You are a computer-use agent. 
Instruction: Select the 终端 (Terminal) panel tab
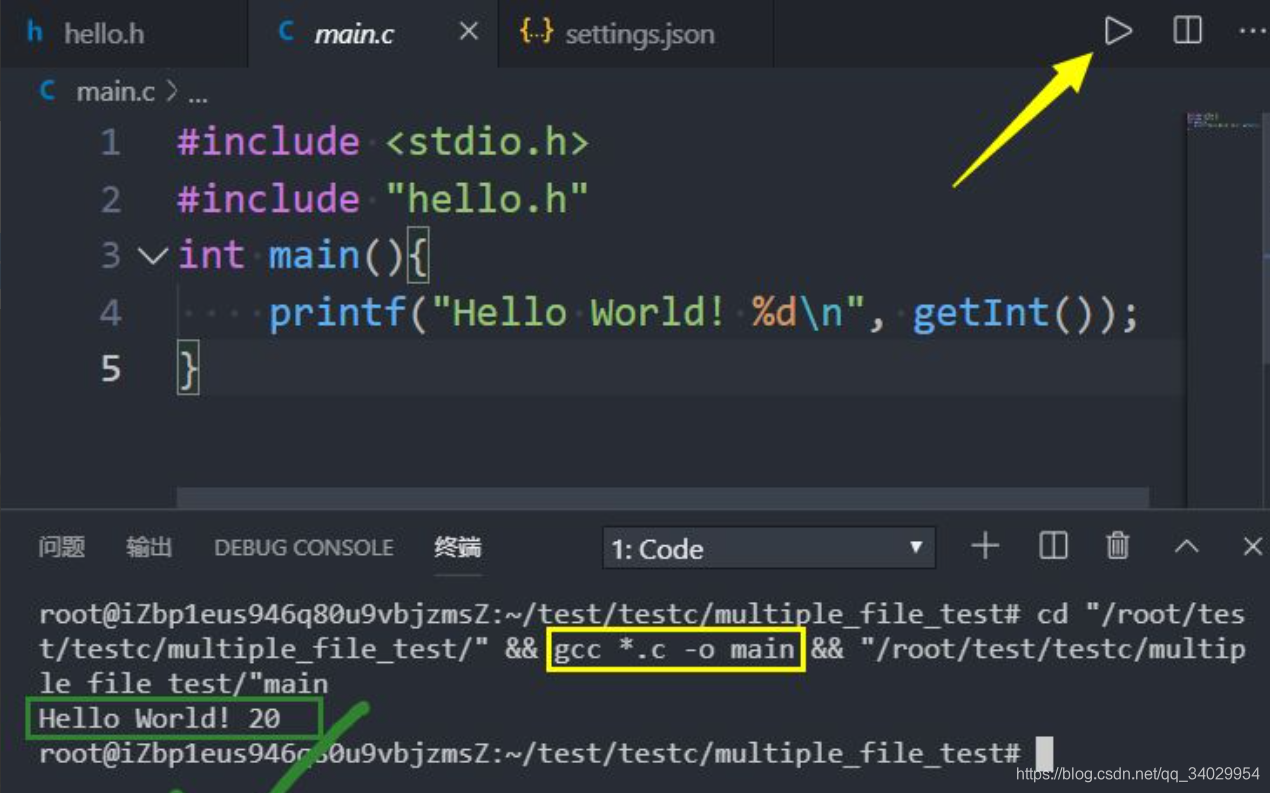458,547
